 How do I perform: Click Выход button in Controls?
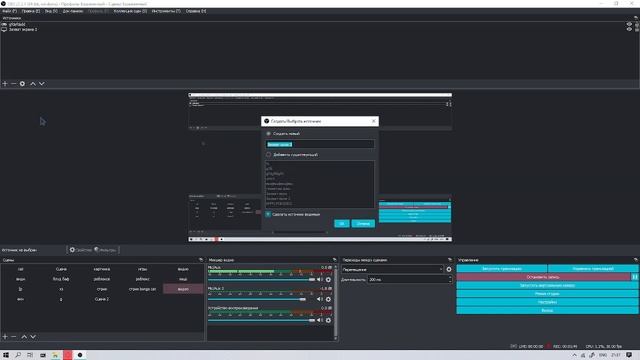pos(547,310)
